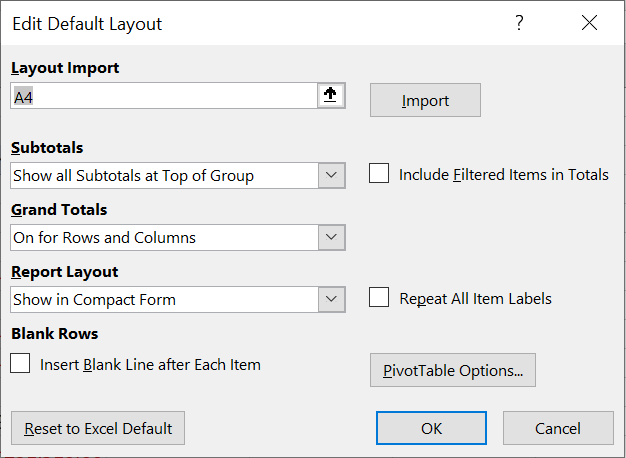This screenshot has height=458, width=626.
Task: Close the Edit Default Layout dialog
Action: 589,23
